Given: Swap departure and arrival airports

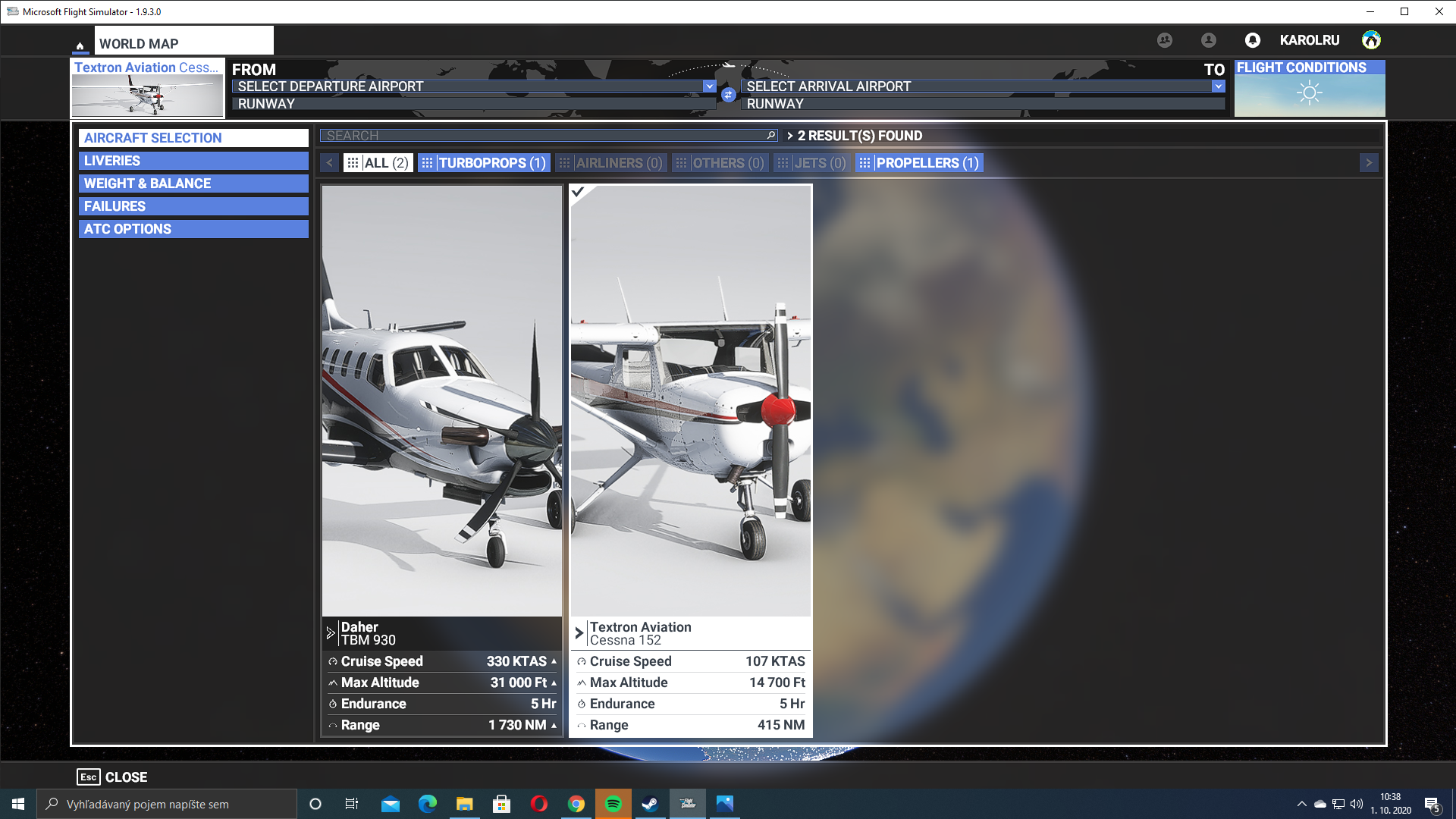Looking at the screenshot, I should [728, 95].
